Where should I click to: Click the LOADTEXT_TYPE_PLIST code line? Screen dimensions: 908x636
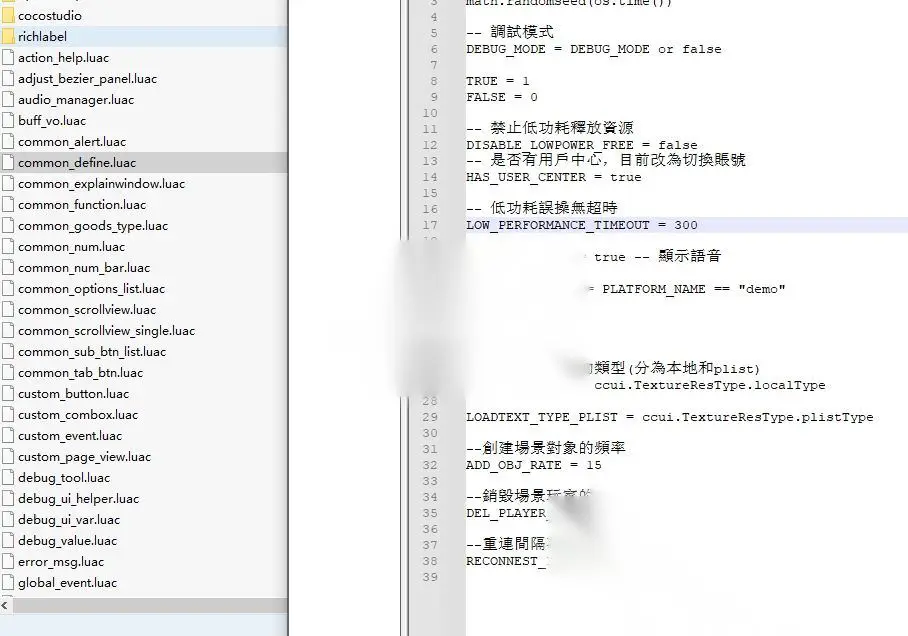click(x=669, y=417)
